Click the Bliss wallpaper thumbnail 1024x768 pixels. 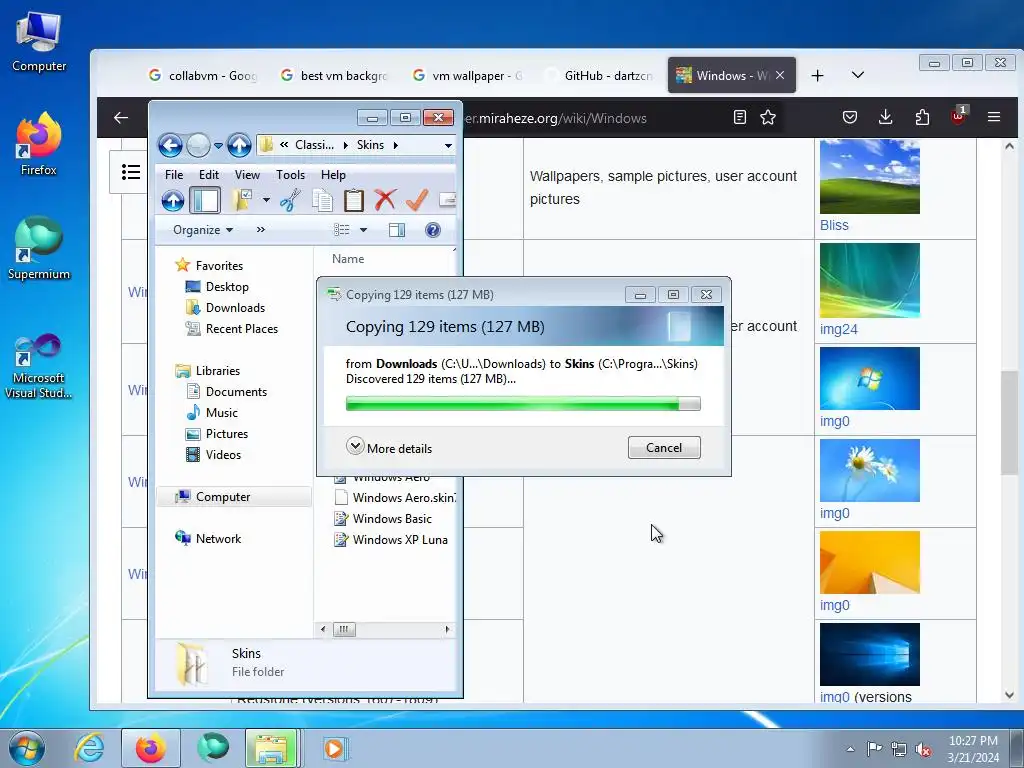pyautogui.click(x=870, y=177)
